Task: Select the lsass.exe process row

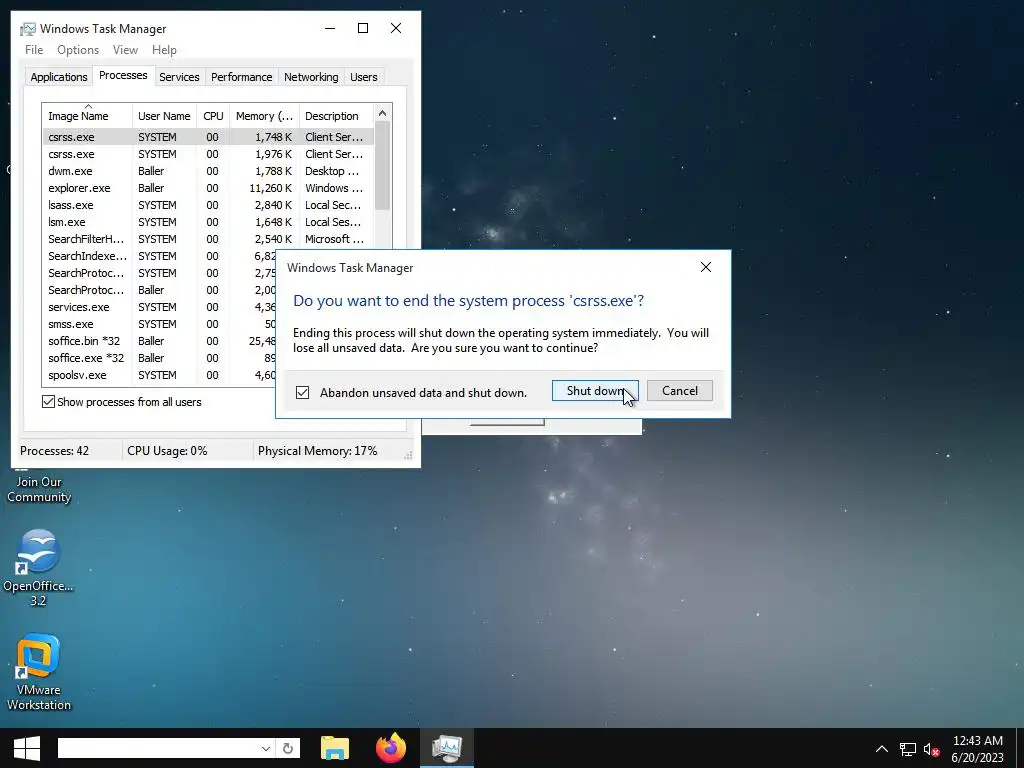Action: coord(208,205)
